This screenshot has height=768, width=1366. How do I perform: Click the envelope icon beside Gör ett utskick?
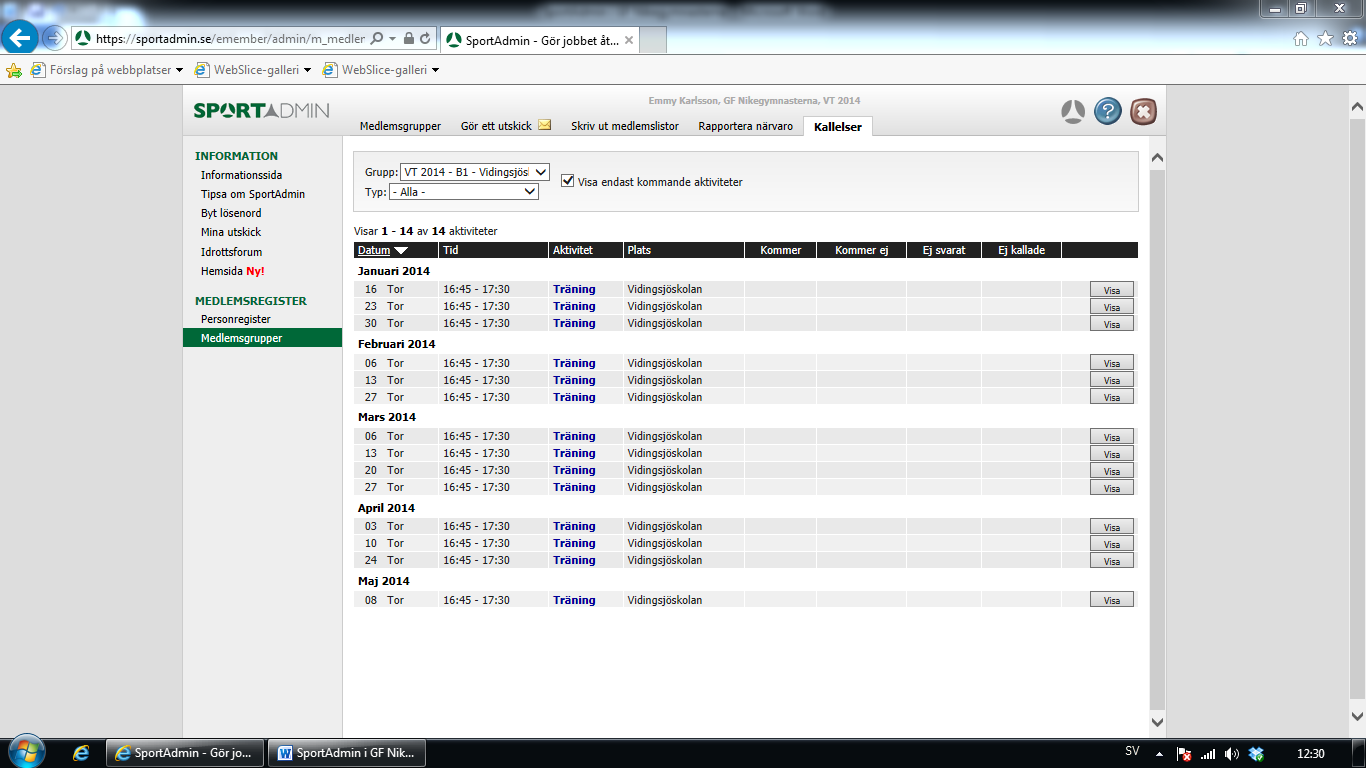click(x=544, y=126)
